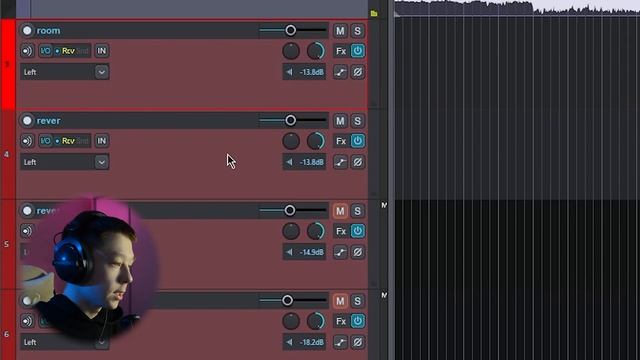Viewport: 640px width, 360px height.
Task: Click the -13.8dB value on room track
Action: (312, 72)
